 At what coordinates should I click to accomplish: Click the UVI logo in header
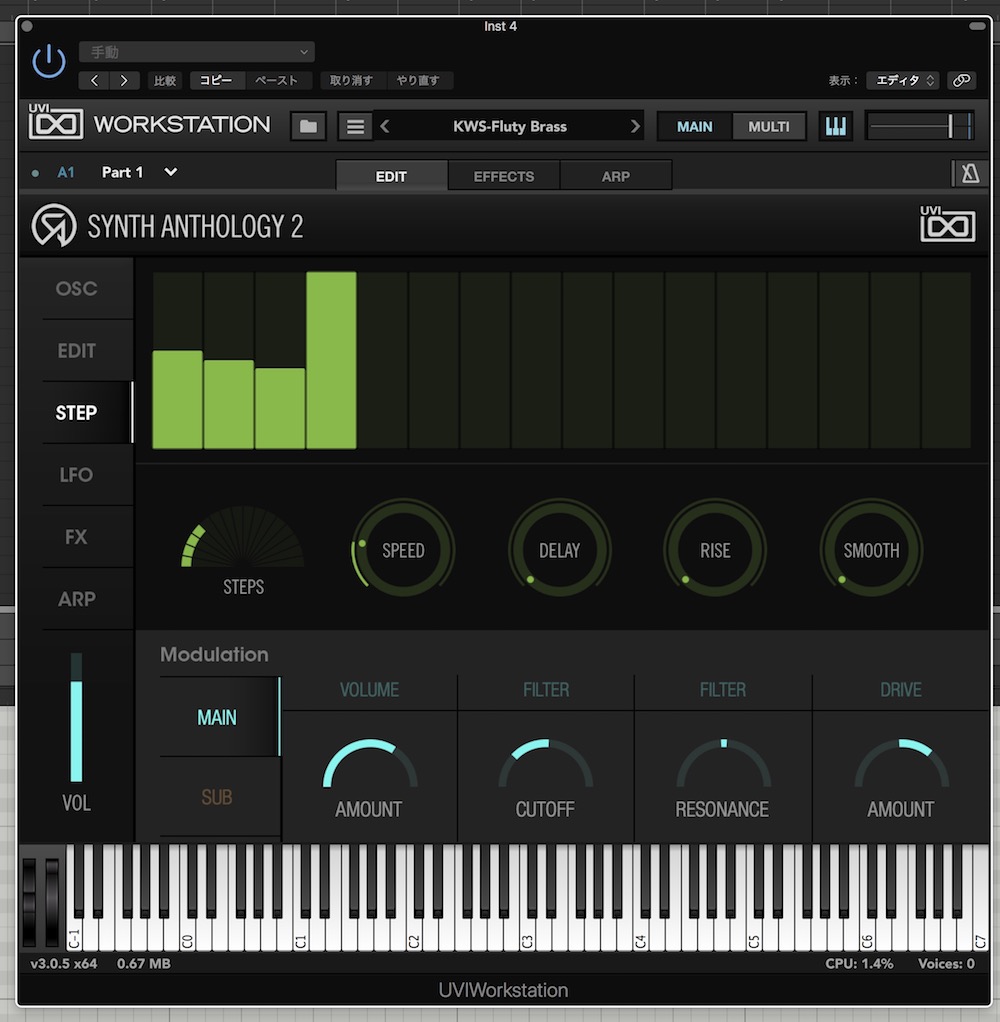click(55, 125)
